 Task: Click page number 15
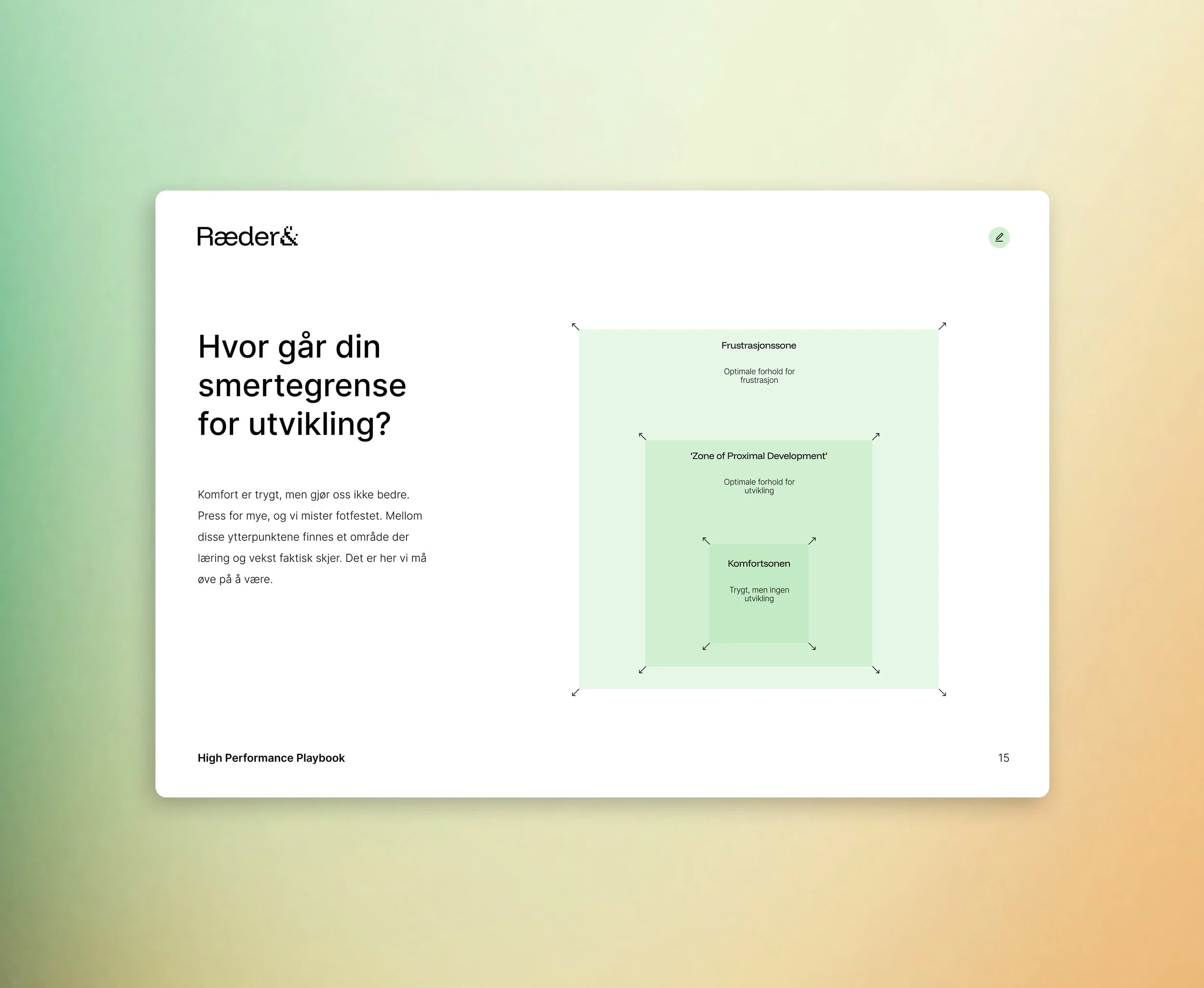(x=1003, y=757)
